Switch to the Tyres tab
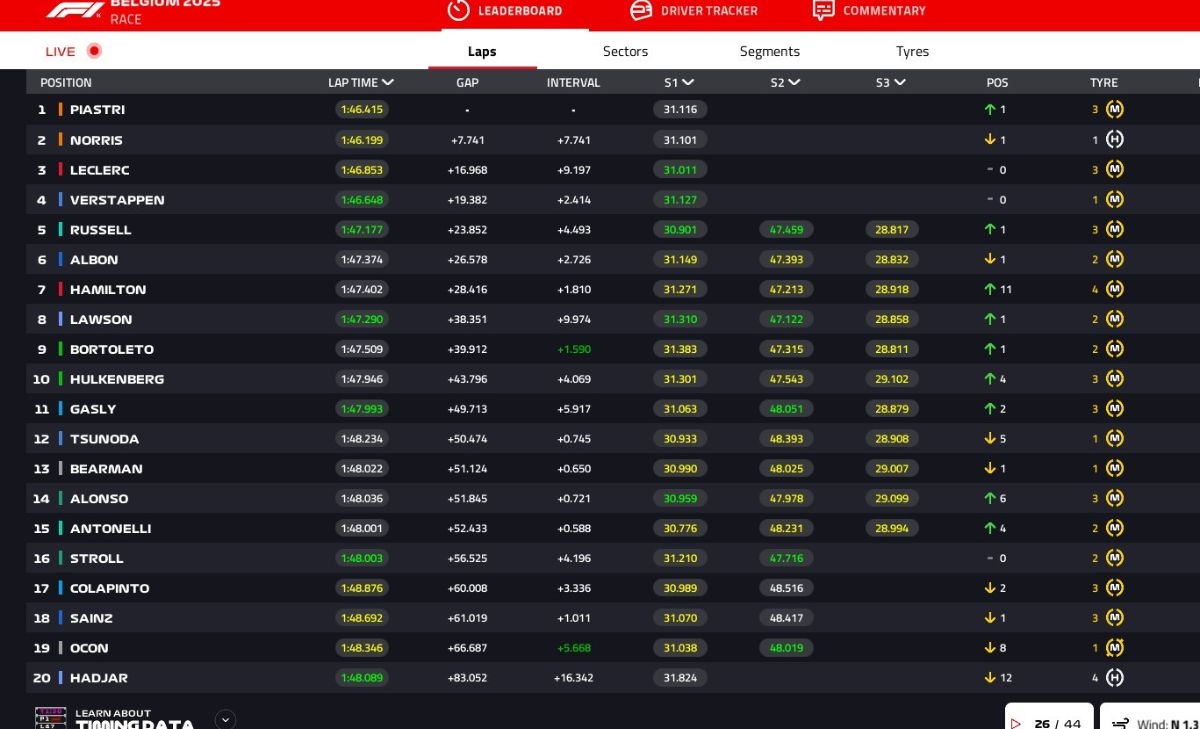 (x=912, y=52)
